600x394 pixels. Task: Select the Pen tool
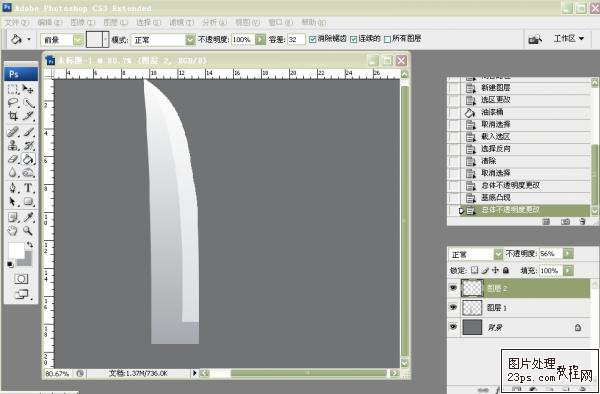coord(13,187)
